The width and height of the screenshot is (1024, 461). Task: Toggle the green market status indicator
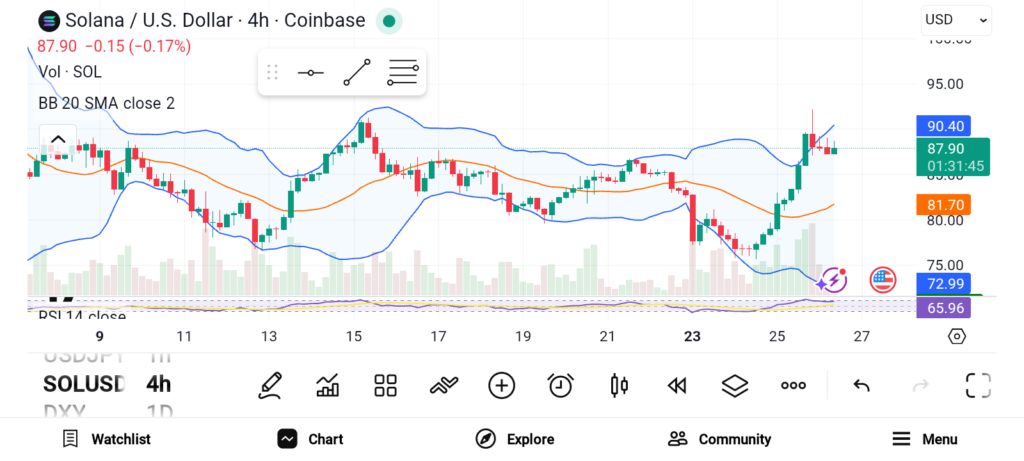pos(389,20)
